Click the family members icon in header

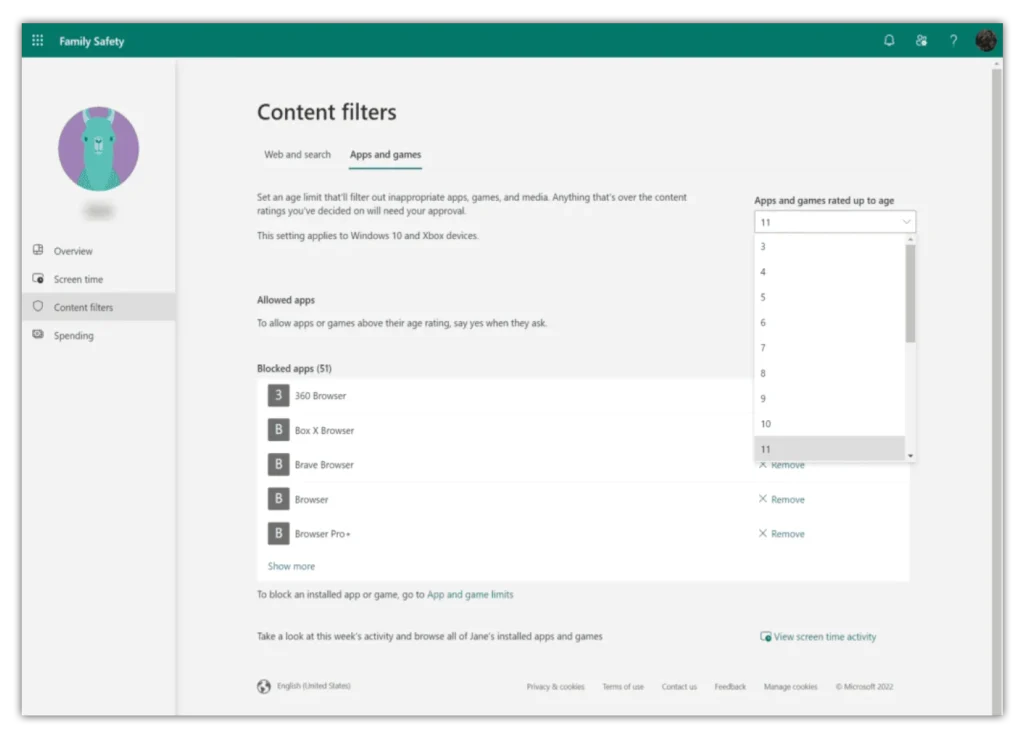pos(921,40)
